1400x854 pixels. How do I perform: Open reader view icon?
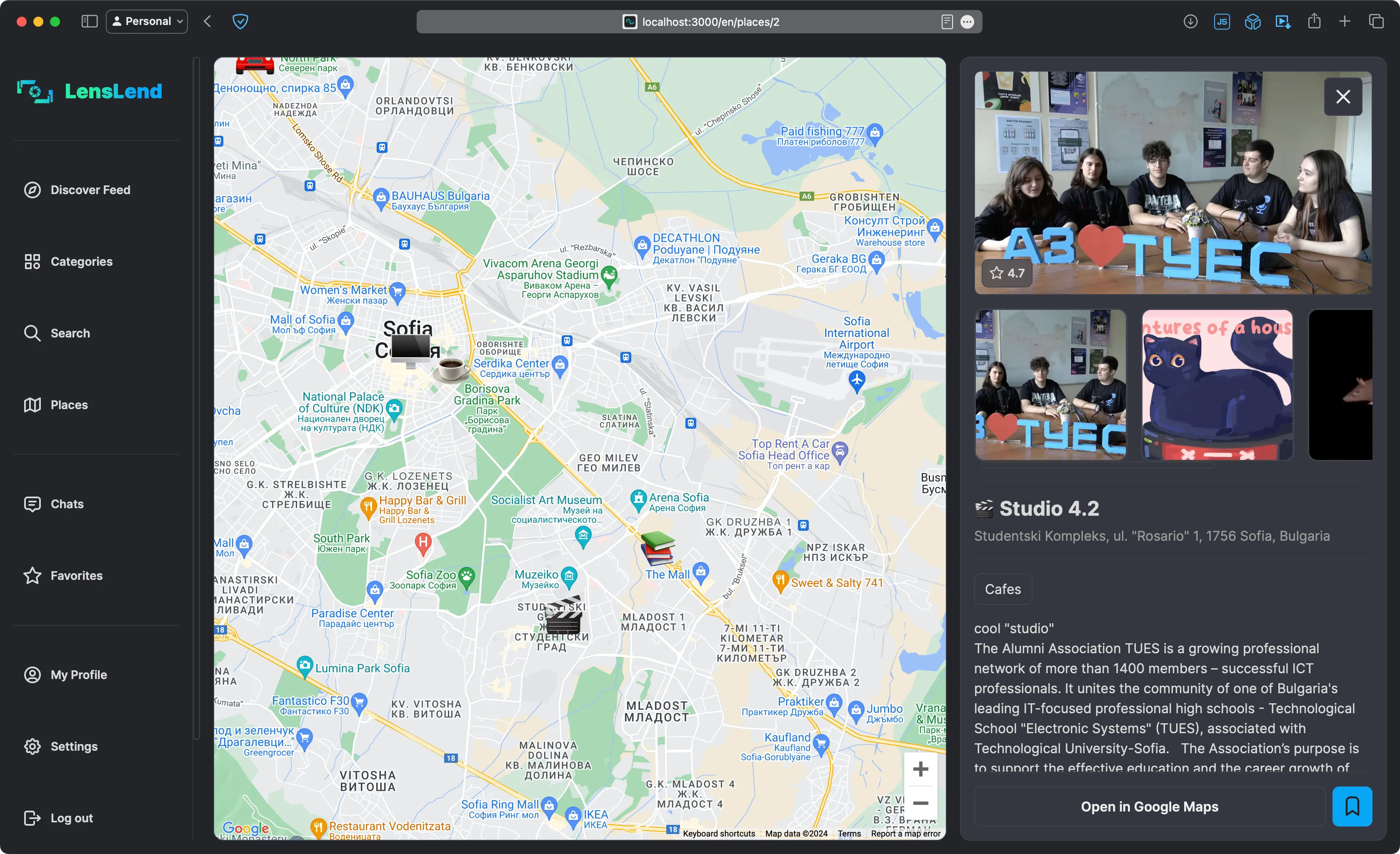(947, 22)
